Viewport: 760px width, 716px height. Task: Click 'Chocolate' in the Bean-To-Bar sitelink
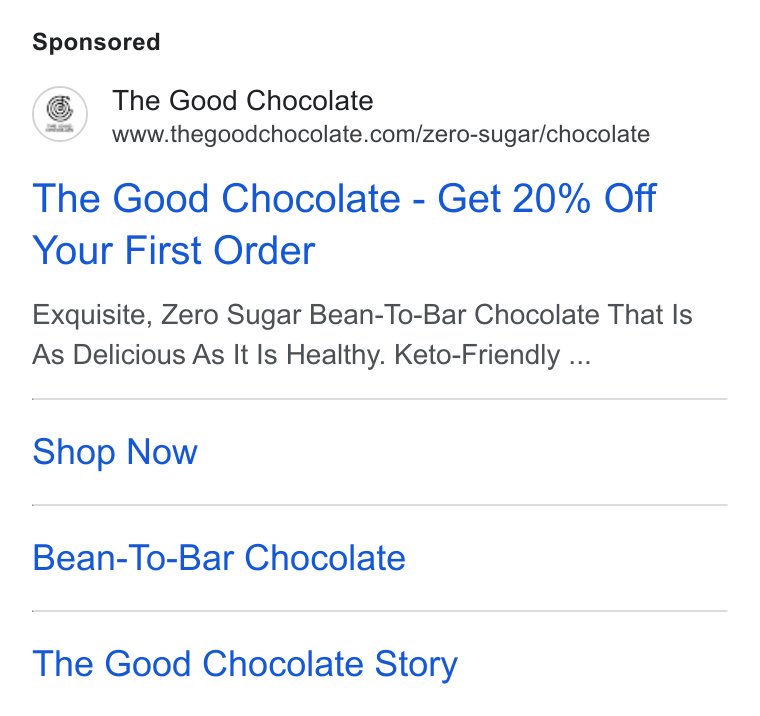coord(325,557)
